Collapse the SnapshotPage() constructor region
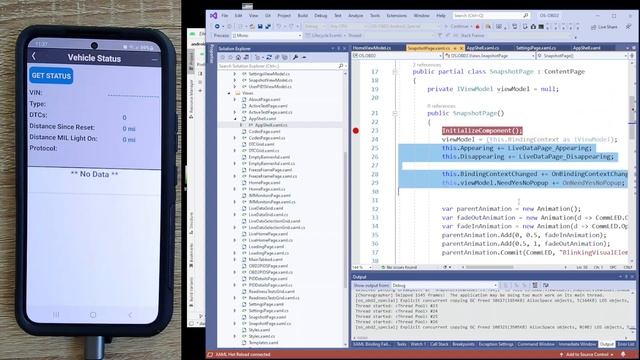Viewport: 640px width, 360px height. point(395,113)
